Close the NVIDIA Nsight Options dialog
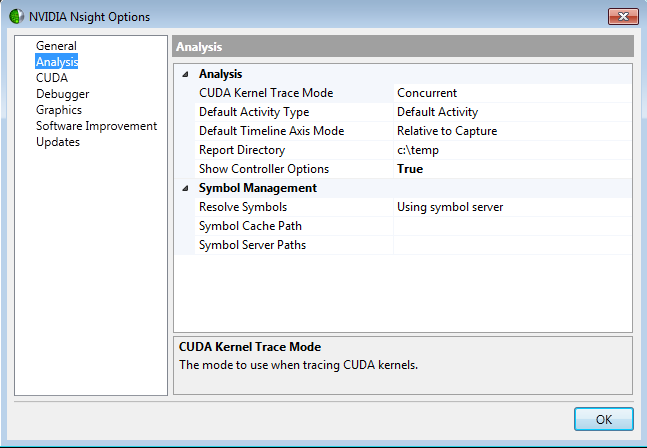 623,17
